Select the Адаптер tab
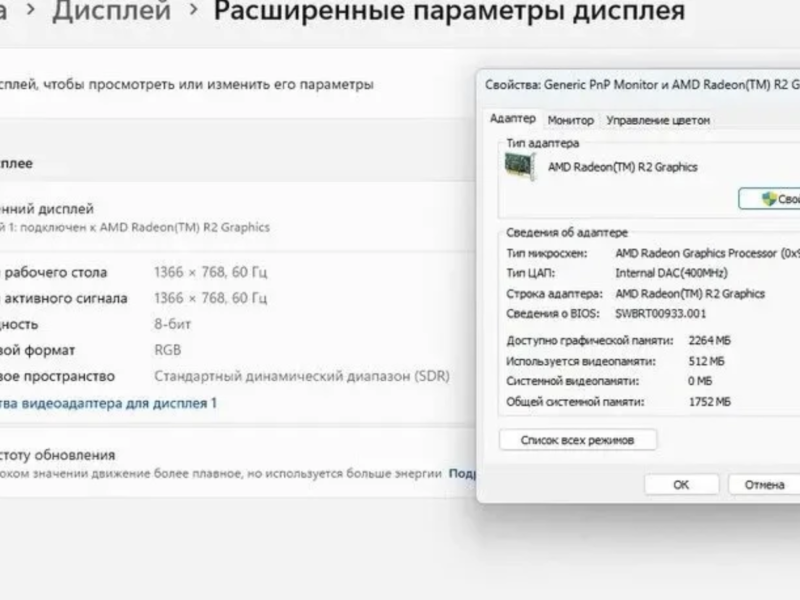This screenshot has height=600, width=800. 514,117
